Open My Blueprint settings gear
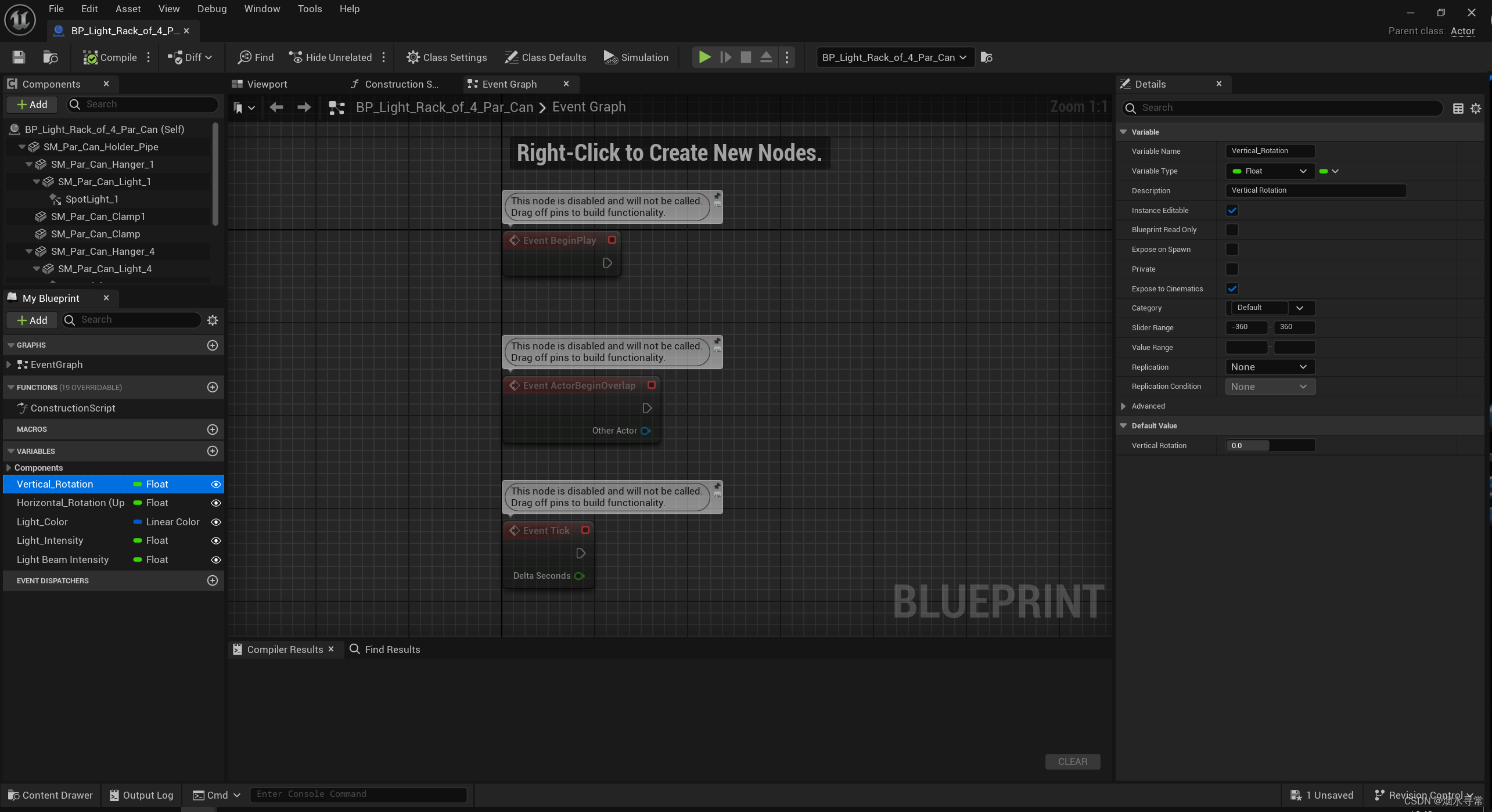This screenshot has width=1492, height=812. coord(213,320)
